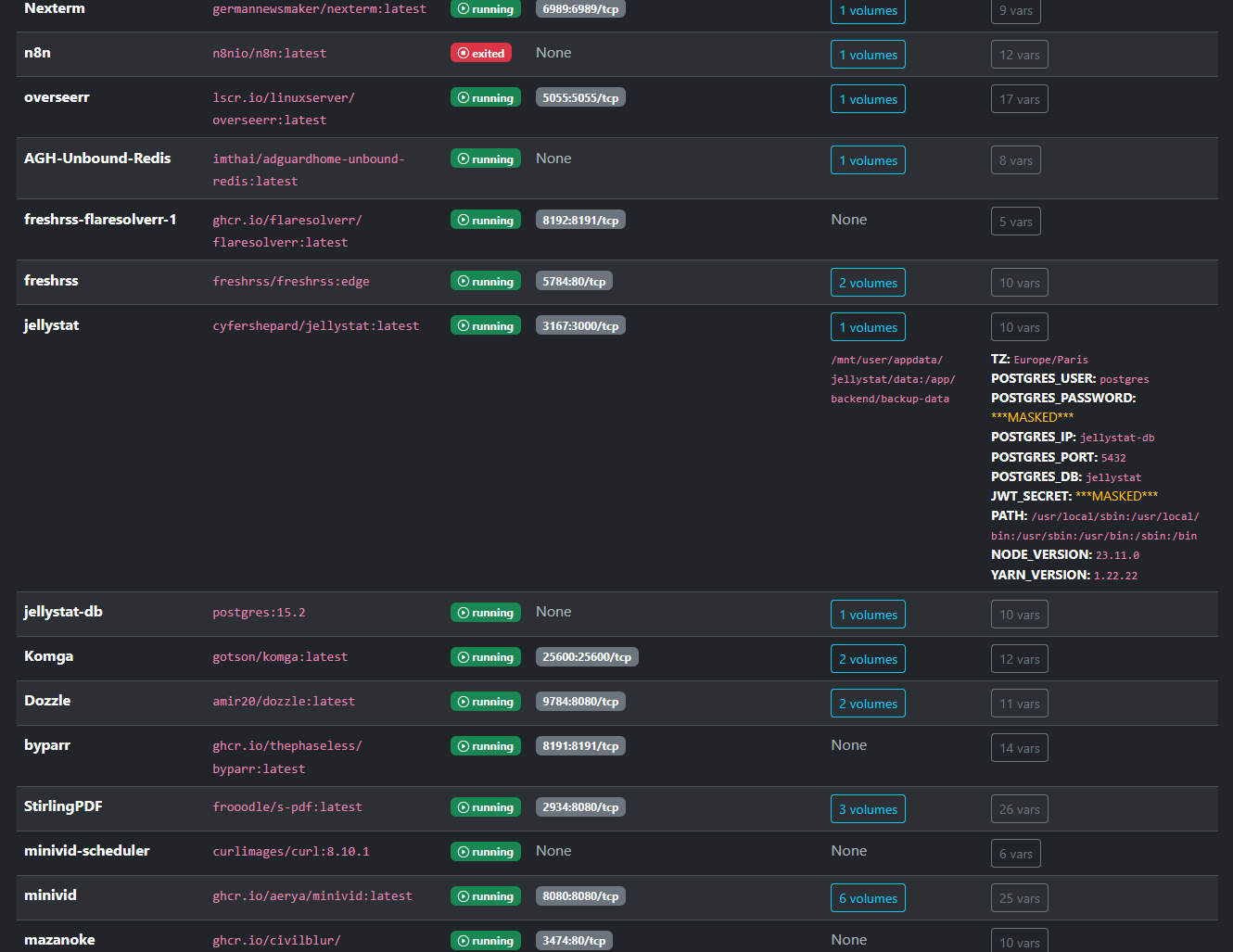
Task: Click jellystat port 3167:3000/tcp badge
Action: coord(580,325)
